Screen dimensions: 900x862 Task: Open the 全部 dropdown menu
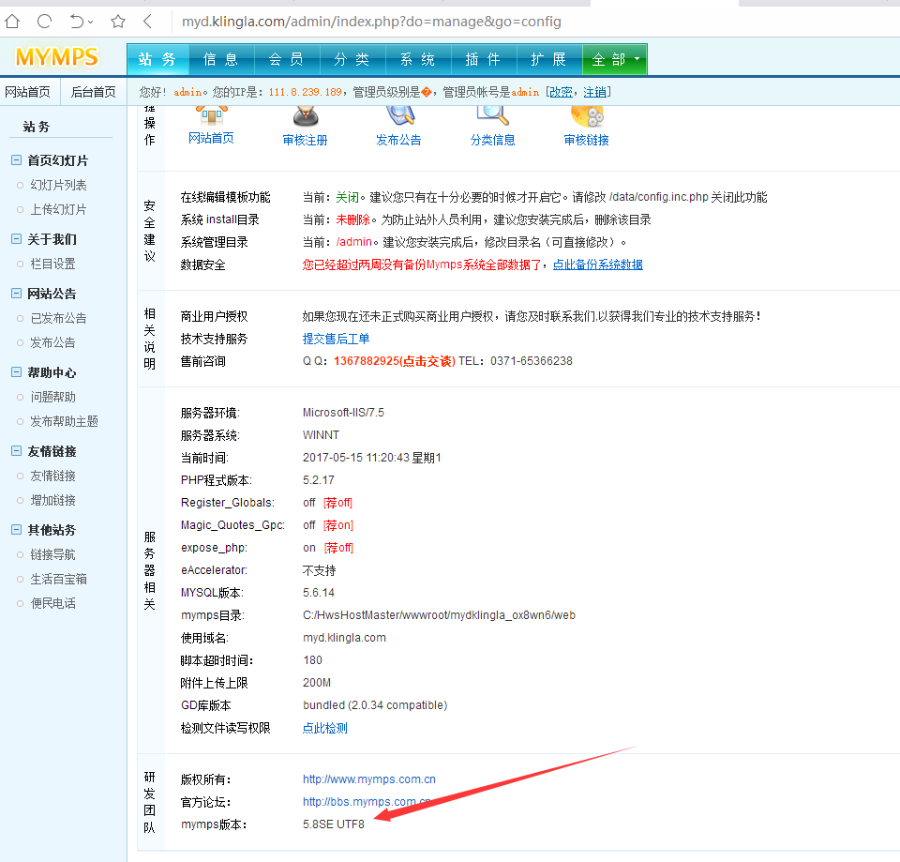pos(613,59)
